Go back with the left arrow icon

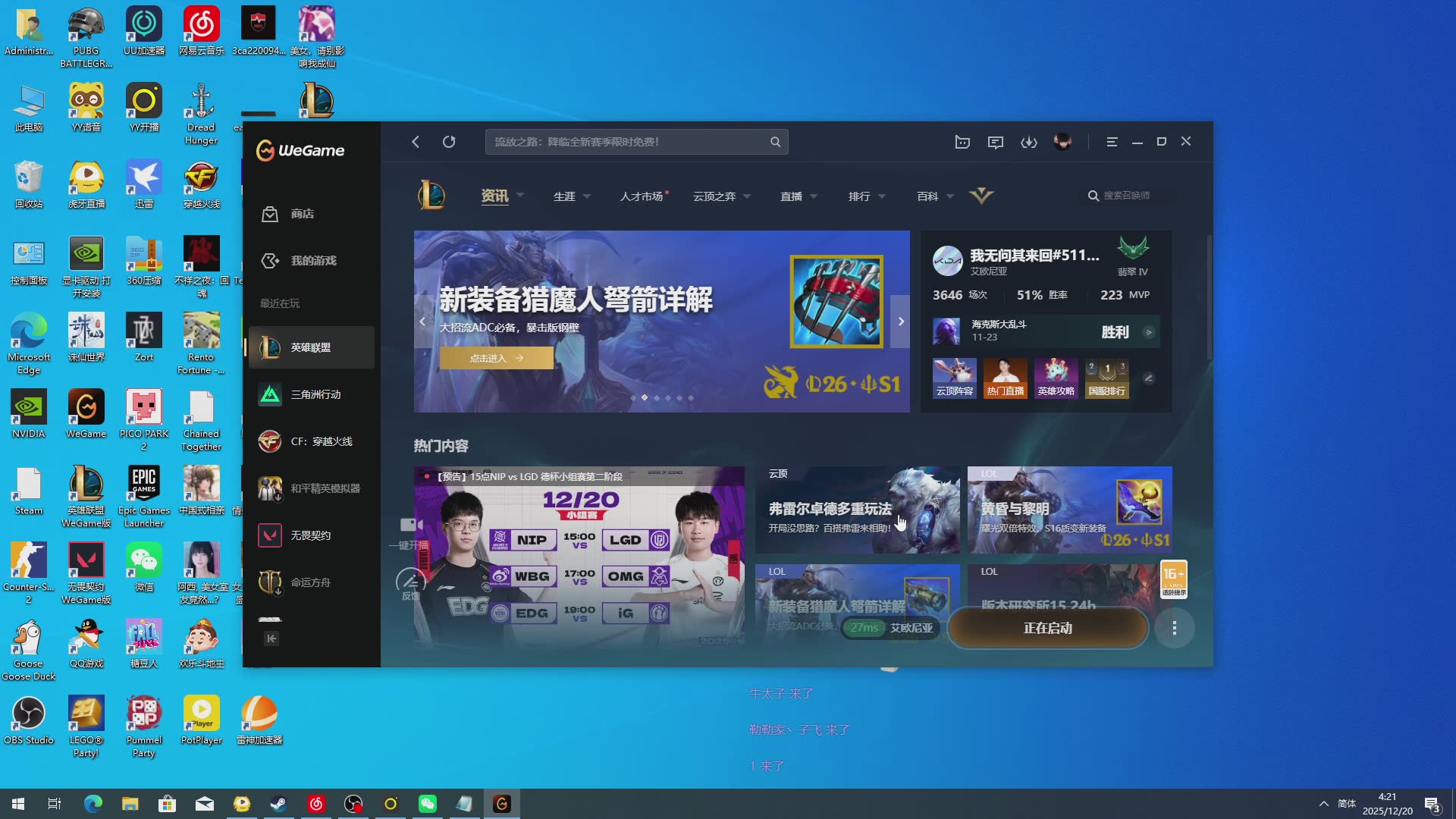click(416, 142)
